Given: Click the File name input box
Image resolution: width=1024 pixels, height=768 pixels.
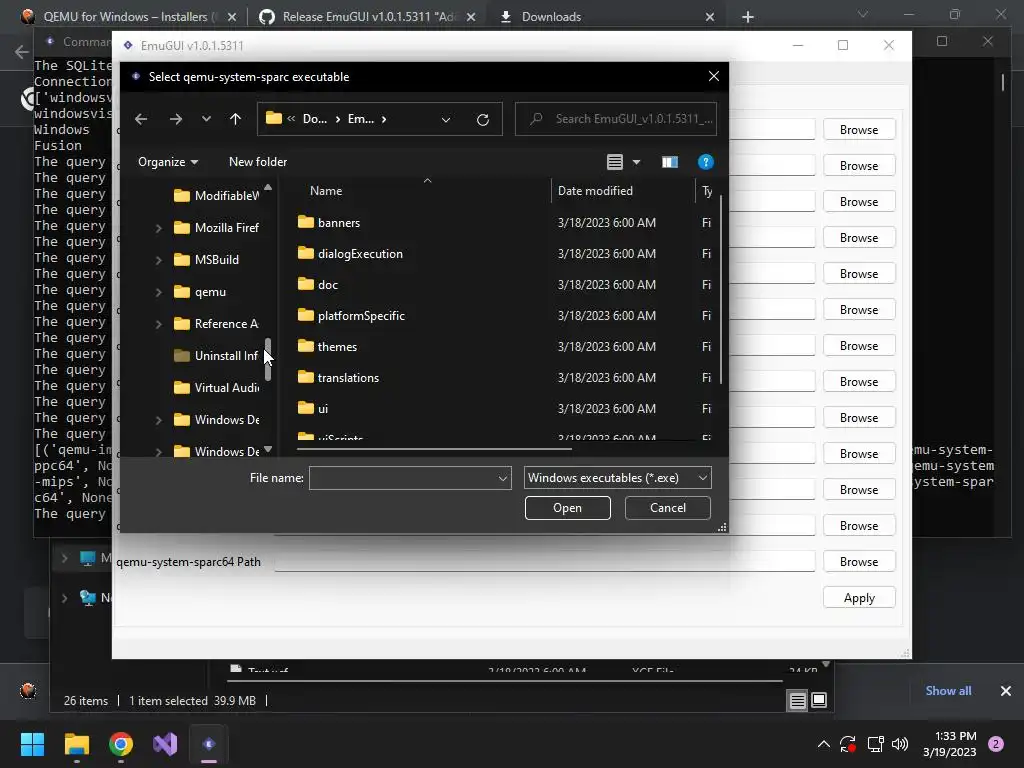Looking at the screenshot, I should (402, 478).
